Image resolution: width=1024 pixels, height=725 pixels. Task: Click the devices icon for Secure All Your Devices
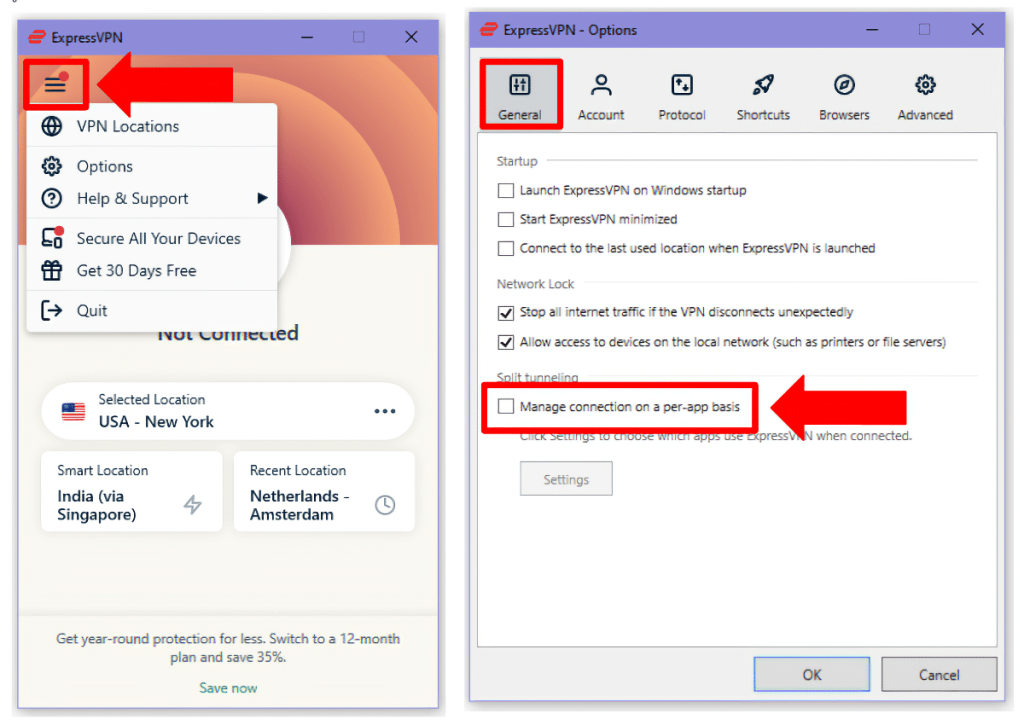click(x=52, y=238)
